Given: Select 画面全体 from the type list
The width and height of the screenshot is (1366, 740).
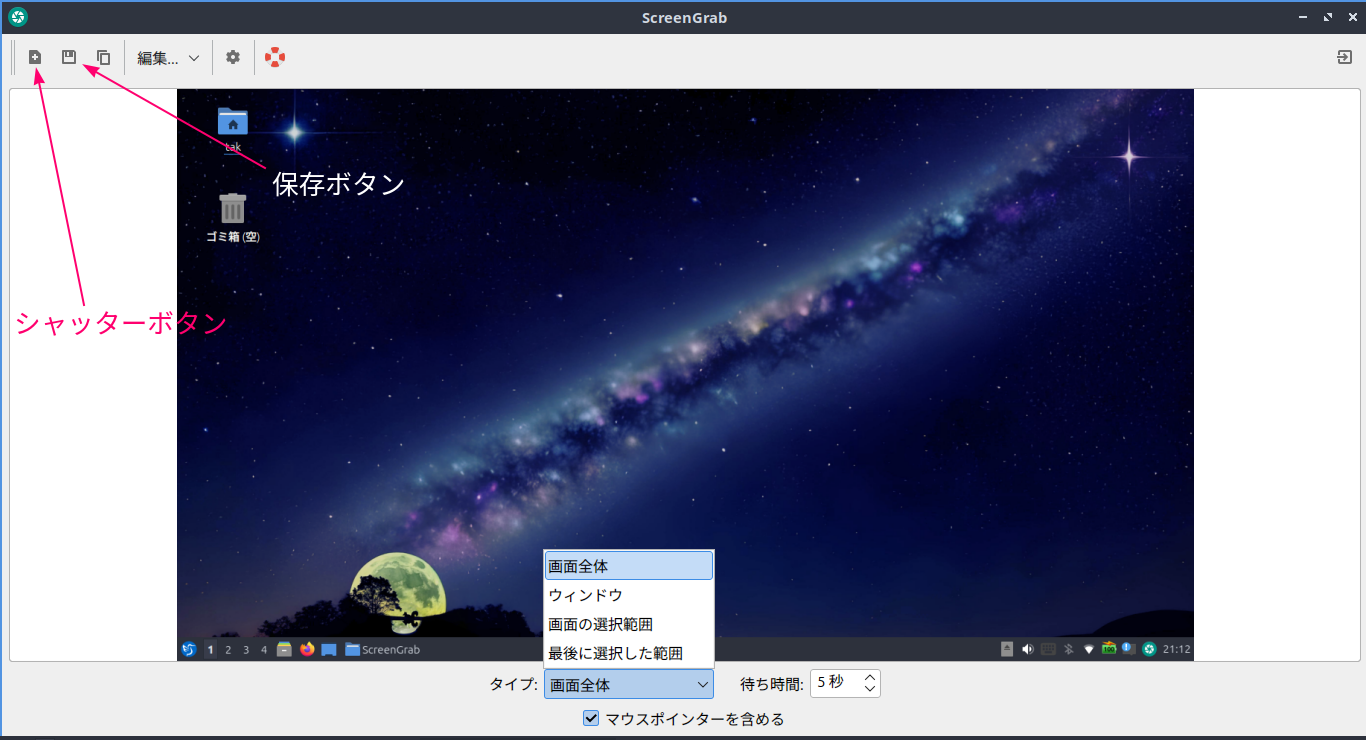Looking at the screenshot, I should (628, 566).
